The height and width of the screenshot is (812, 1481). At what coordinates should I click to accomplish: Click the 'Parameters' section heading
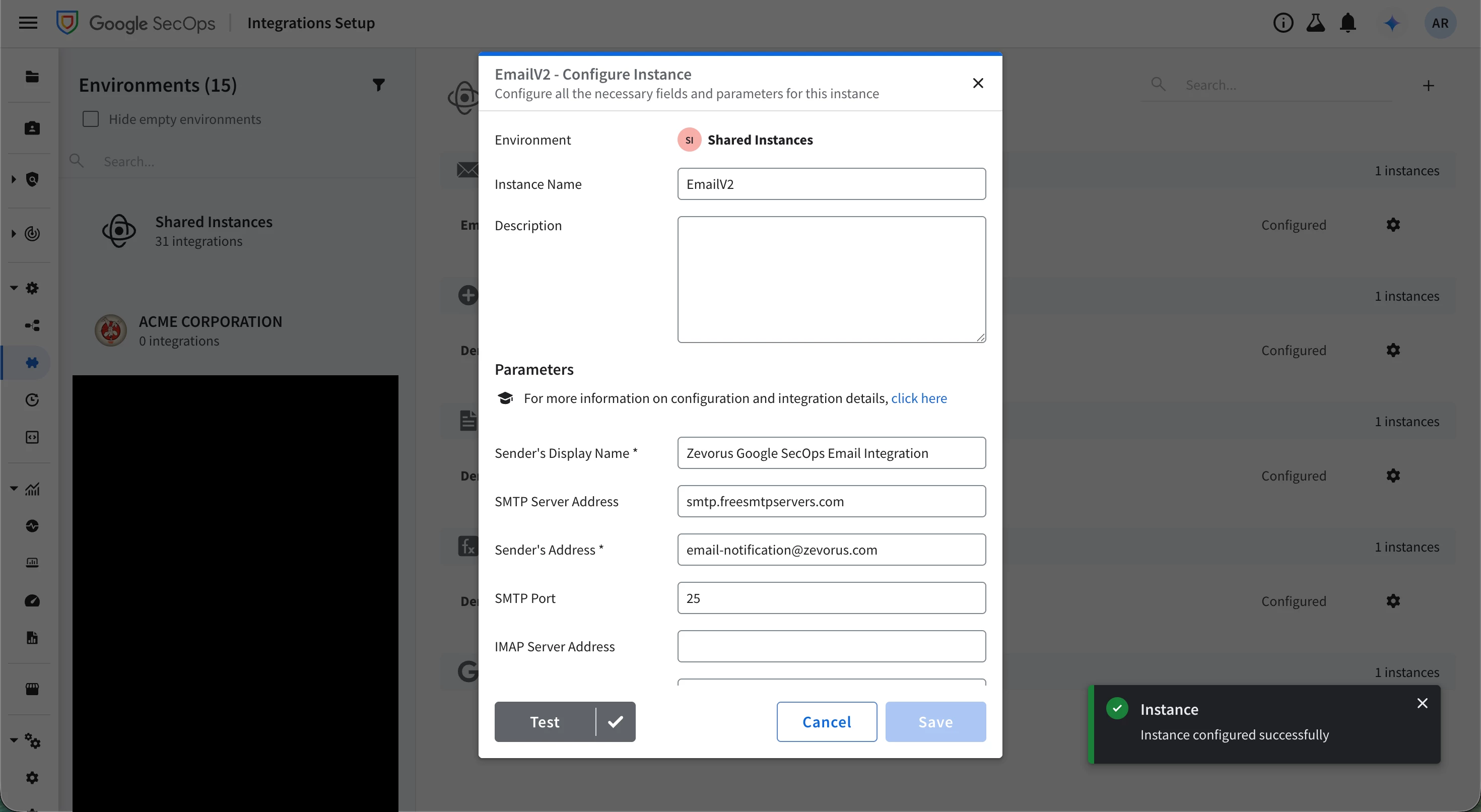534,369
